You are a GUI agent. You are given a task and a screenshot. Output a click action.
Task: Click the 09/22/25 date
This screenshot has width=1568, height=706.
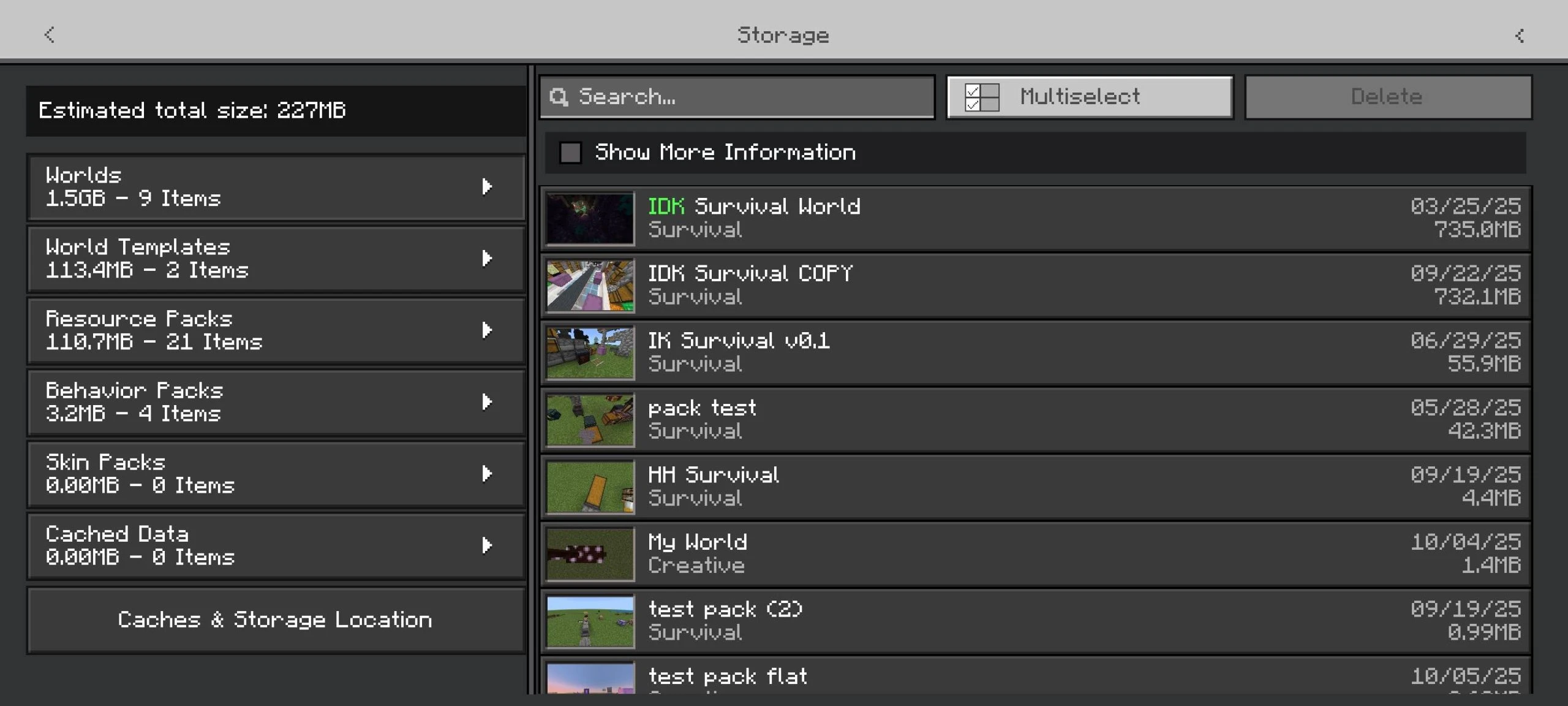(1466, 273)
